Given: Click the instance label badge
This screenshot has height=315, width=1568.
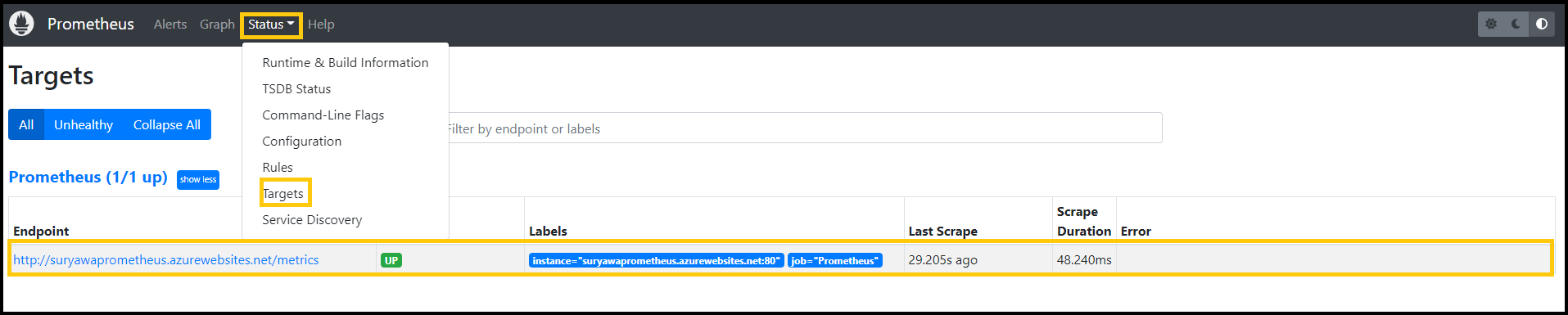Looking at the screenshot, I should coord(656,260).
